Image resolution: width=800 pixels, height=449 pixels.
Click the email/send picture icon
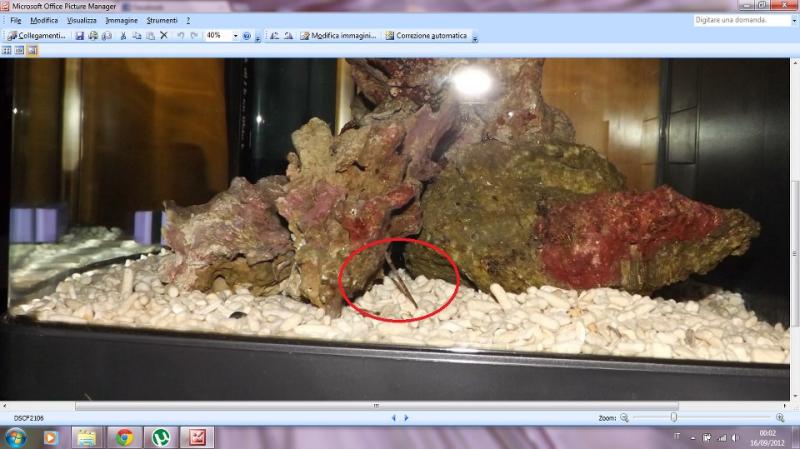pyautogui.click(x=107, y=36)
